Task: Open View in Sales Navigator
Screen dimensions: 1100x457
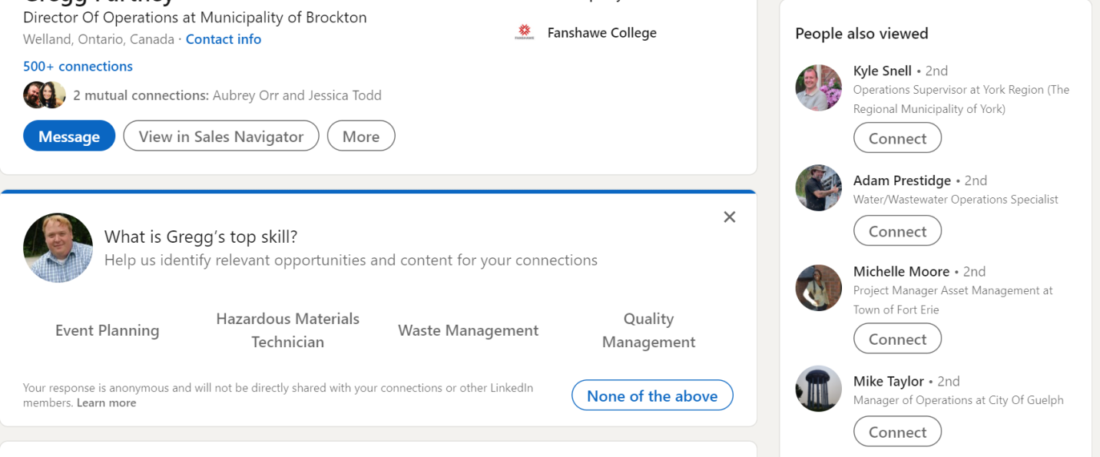Action: pyautogui.click(x=221, y=136)
